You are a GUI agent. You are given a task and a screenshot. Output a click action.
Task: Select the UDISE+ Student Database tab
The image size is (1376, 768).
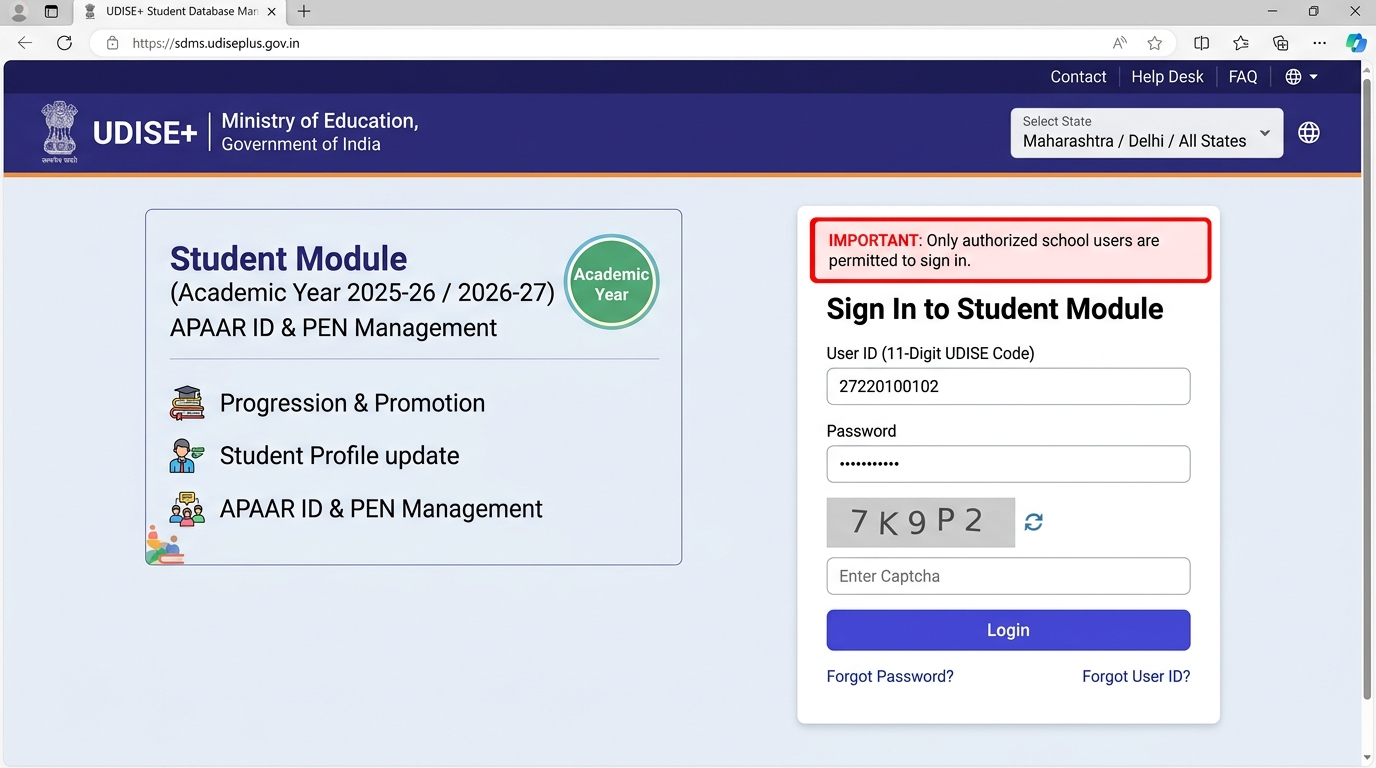point(179,12)
